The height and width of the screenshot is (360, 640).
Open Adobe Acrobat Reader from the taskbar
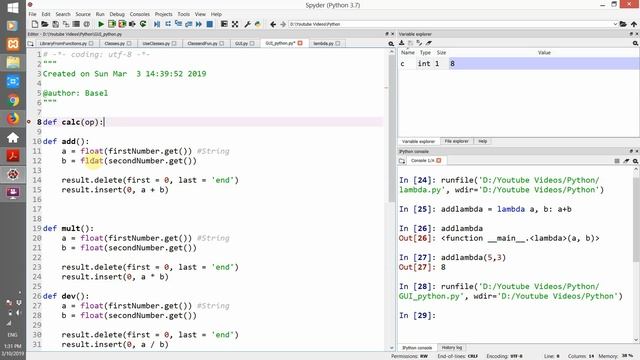[x=13, y=156]
